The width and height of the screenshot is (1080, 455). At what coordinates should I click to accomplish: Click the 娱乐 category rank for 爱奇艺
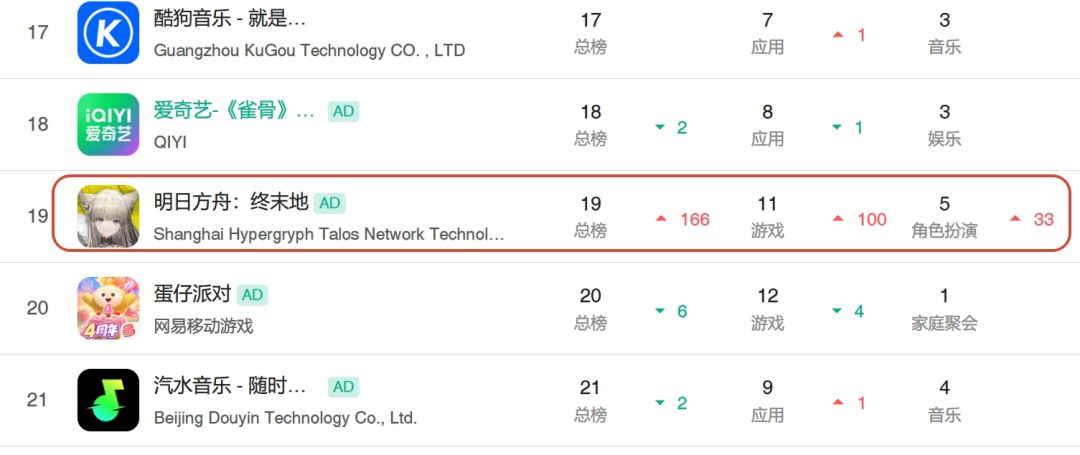pyautogui.click(x=944, y=125)
